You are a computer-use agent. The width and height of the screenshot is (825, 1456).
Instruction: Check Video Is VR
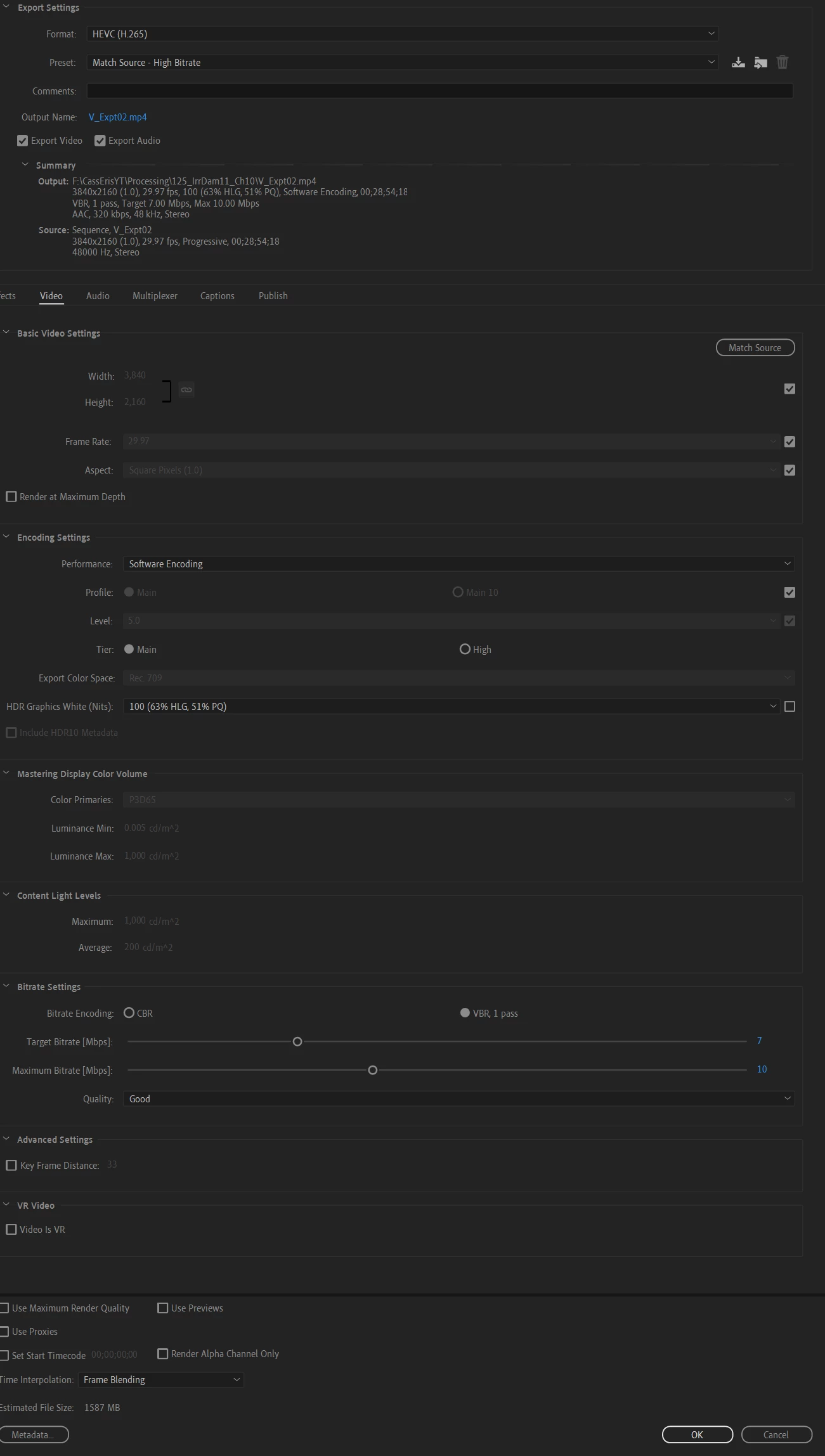pyautogui.click(x=11, y=1230)
